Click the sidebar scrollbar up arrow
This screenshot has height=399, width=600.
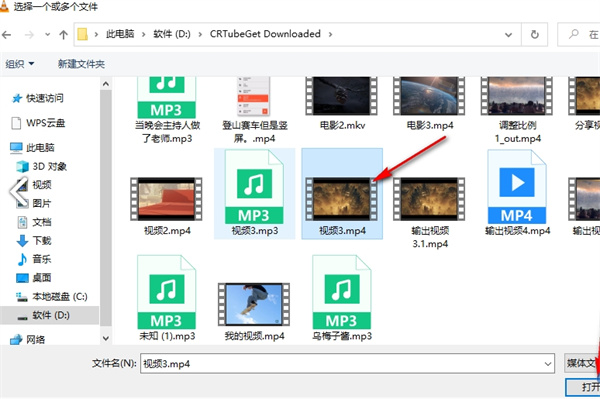pyautogui.click(x=106, y=83)
